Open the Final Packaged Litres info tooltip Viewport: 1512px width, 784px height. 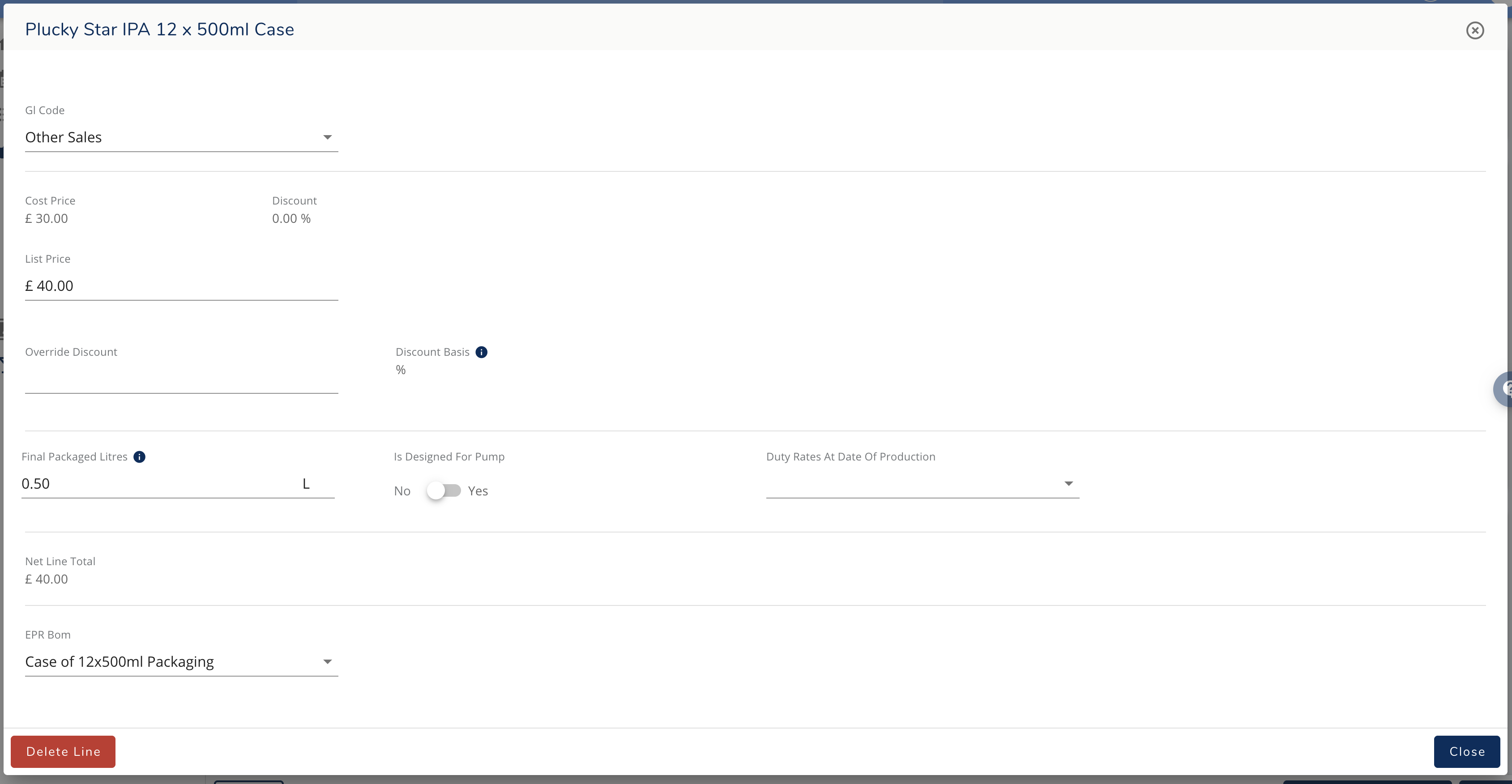pos(139,456)
